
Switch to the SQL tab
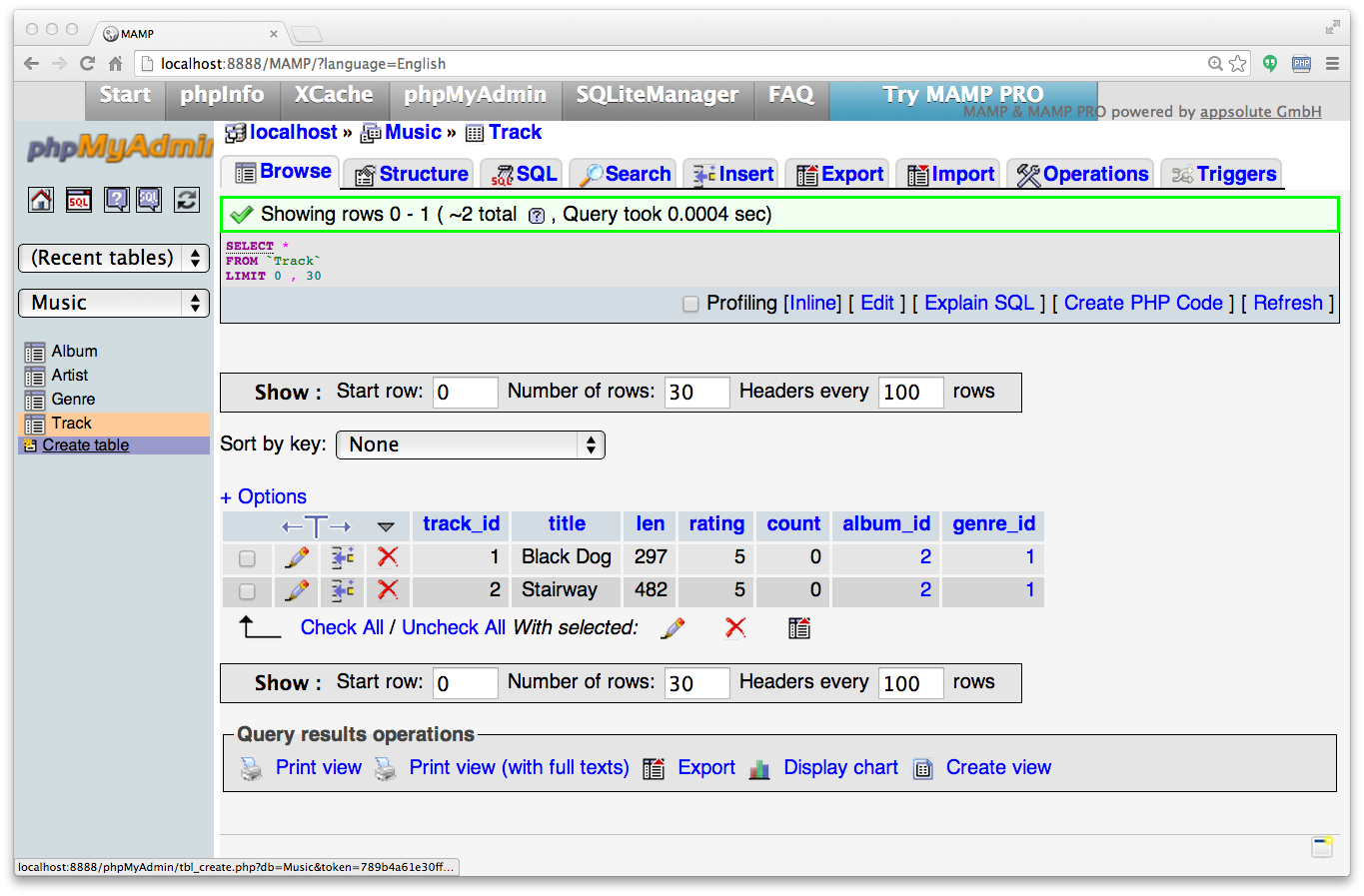(x=523, y=174)
